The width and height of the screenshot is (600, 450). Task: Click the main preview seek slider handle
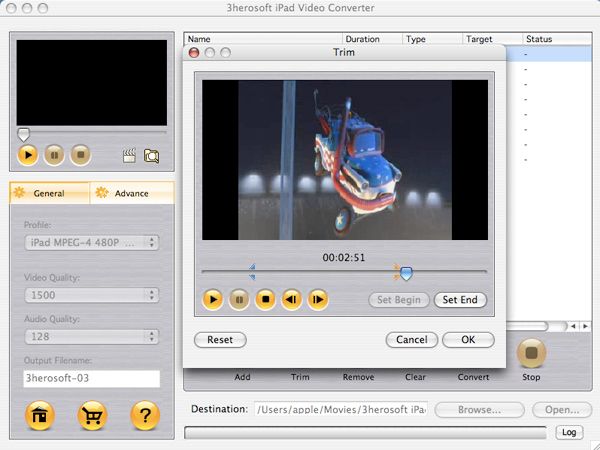pyautogui.click(x=23, y=134)
